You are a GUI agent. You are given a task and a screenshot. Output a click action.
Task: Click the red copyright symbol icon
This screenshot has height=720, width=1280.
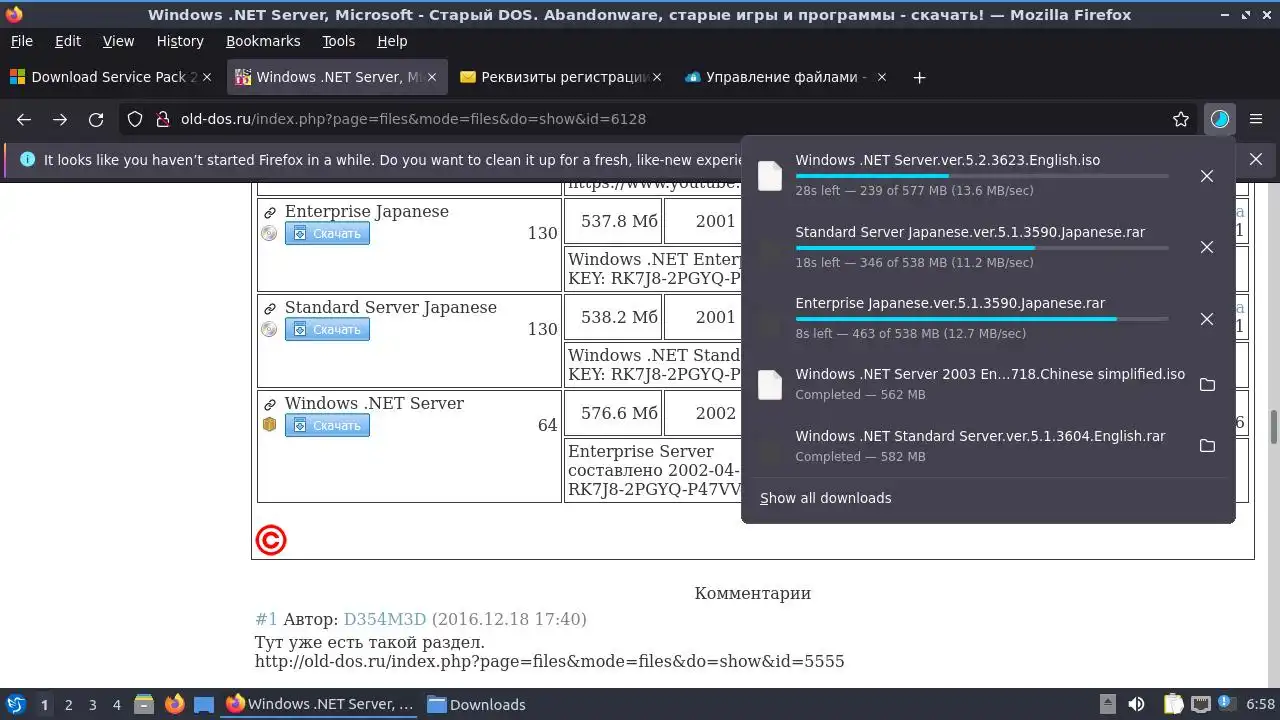tap(271, 540)
